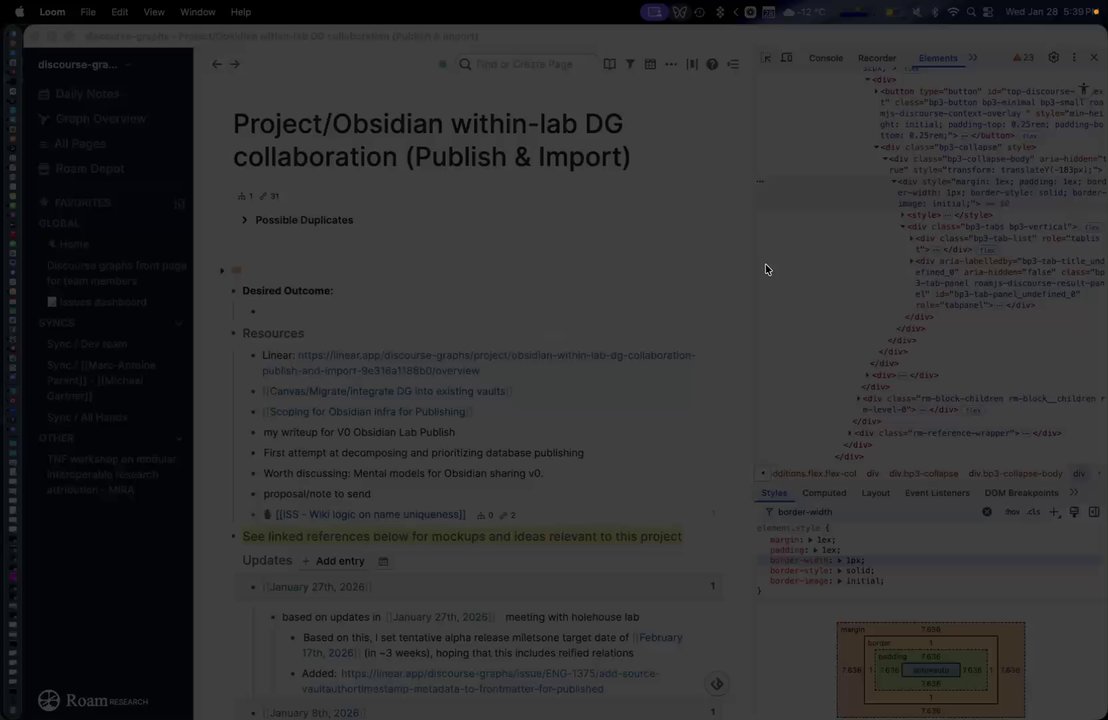
Task: Collapse the OTHER sidebar section
Action: [x=179, y=438]
